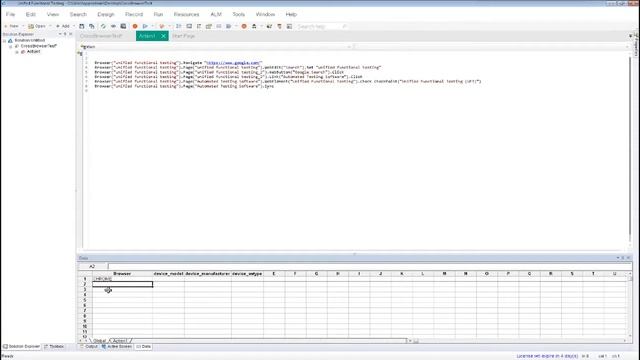The image size is (640, 360).
Task: Click the cell reference box showing A2
Action: pyautogui.click(x=92, y=266)
